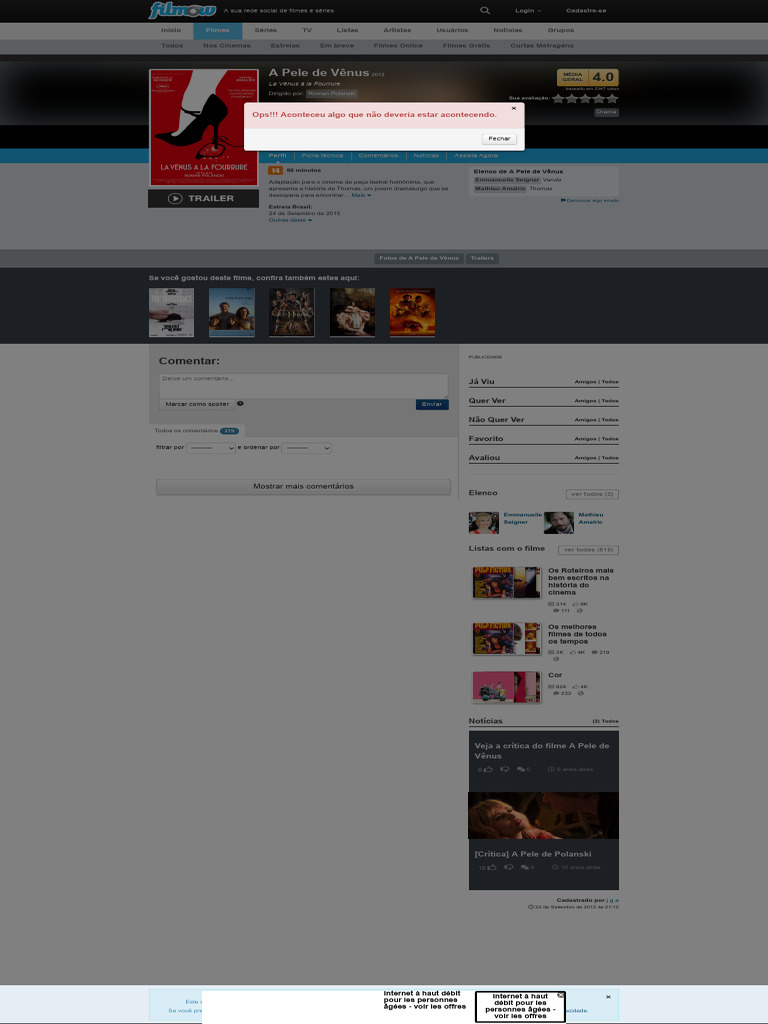Select the Filmes menu item
The height and width of the screenshot is (1024, 768).
[x=217, y=30]
